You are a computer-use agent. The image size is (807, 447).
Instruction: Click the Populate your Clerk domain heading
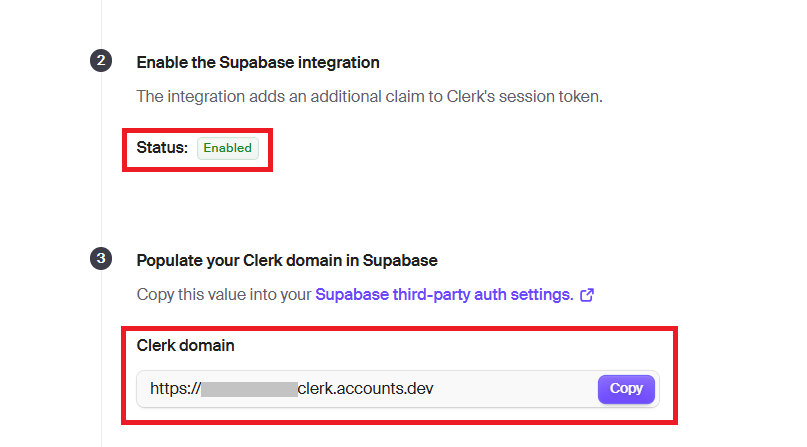tap(287, 260)
